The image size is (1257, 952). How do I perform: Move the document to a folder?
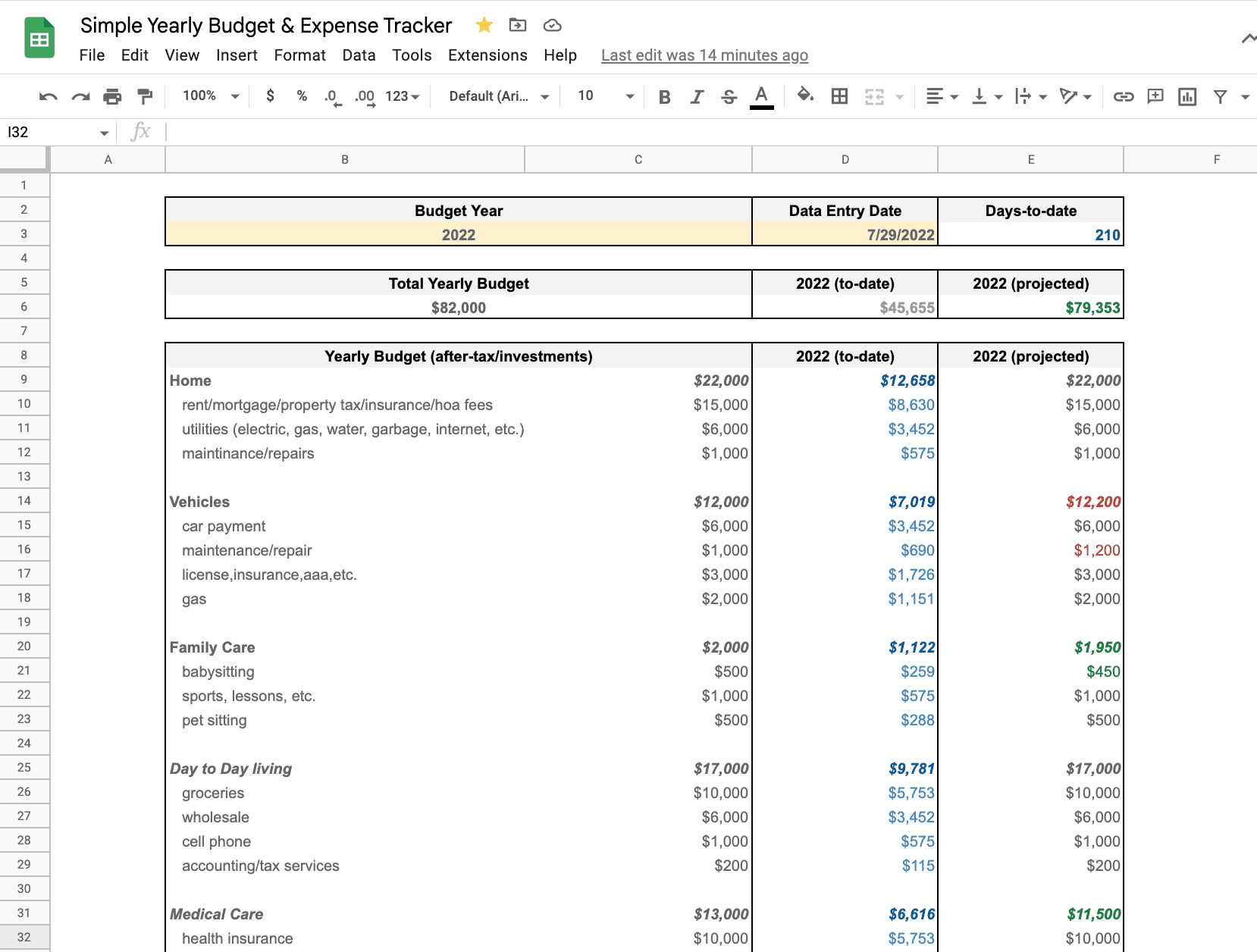[518, 25]
